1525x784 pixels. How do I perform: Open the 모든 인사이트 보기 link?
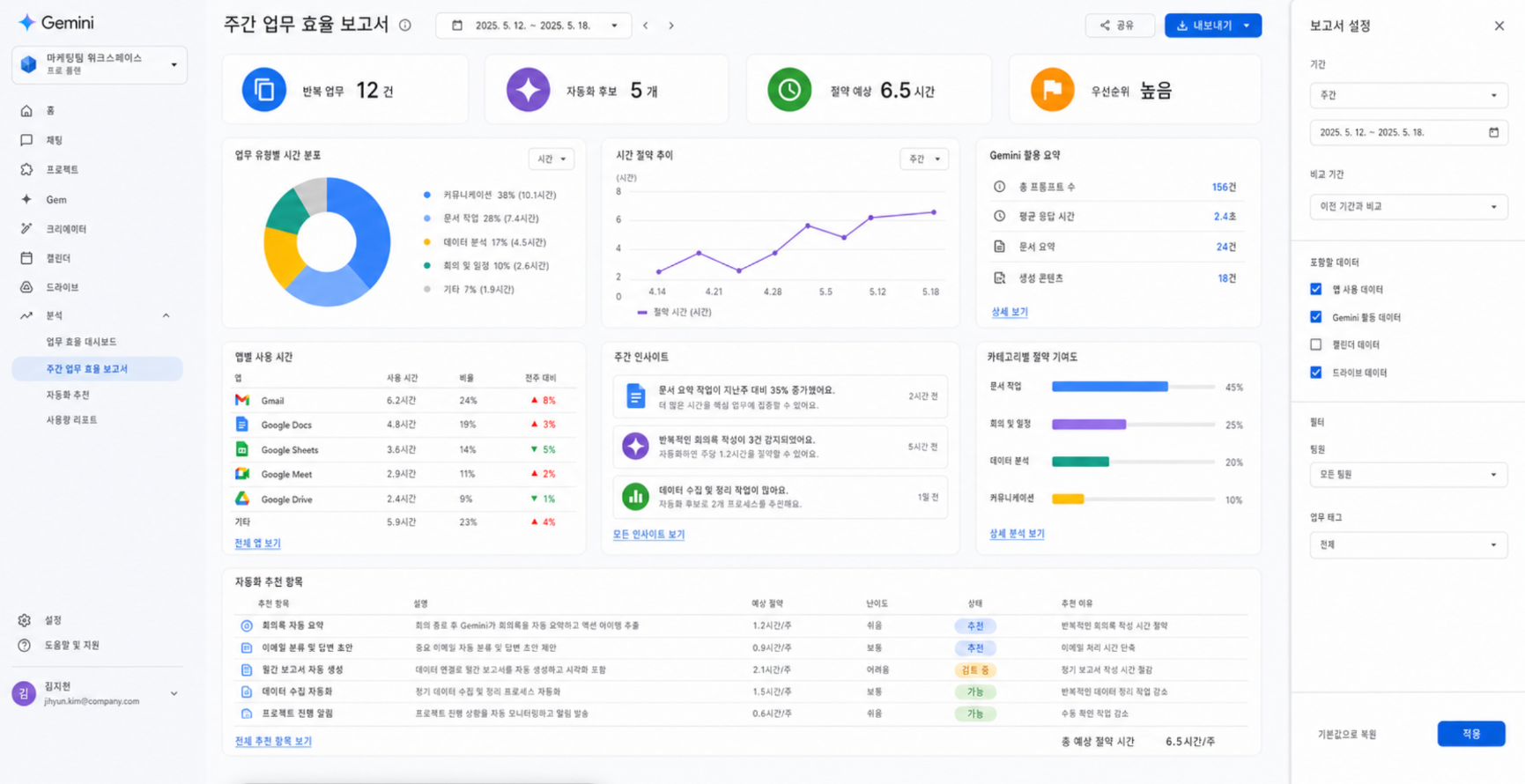(648, 535)
